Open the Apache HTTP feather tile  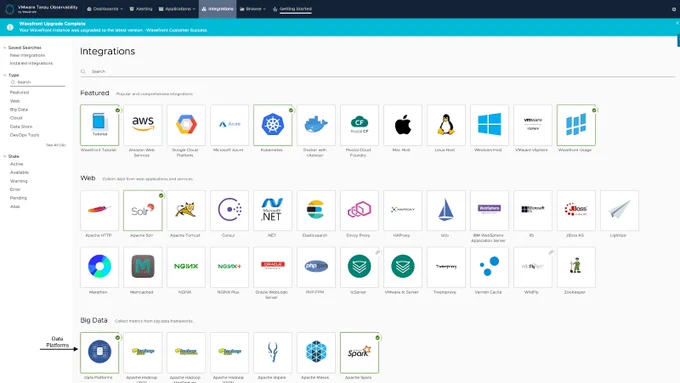tap(99, 210)
